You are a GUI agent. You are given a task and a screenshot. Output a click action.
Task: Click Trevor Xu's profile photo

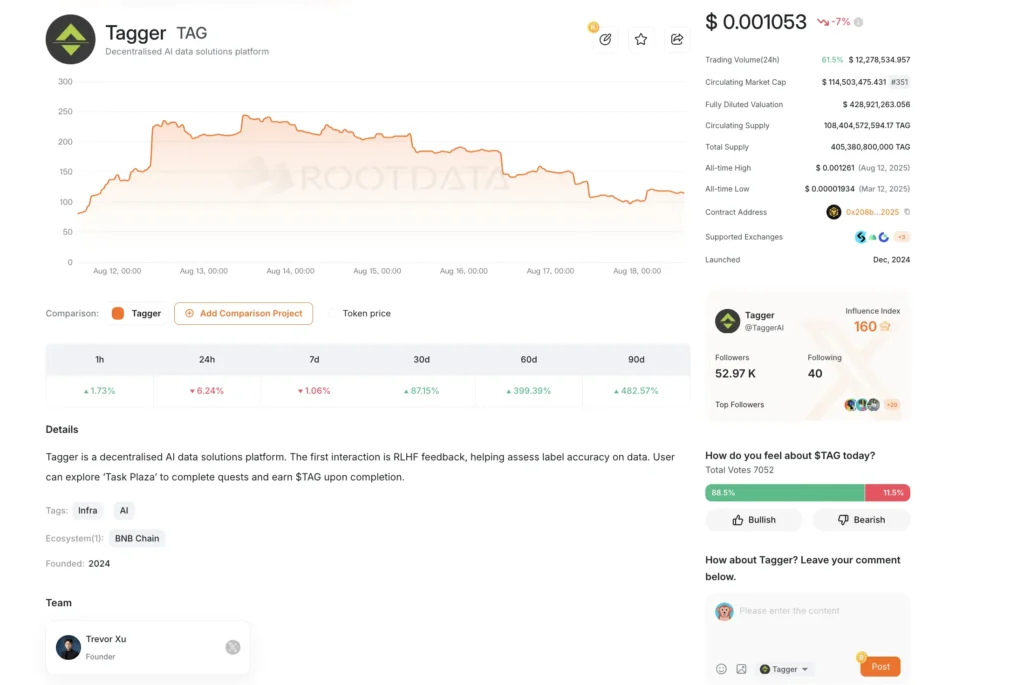pyautogui.click(x=68, y=647)
